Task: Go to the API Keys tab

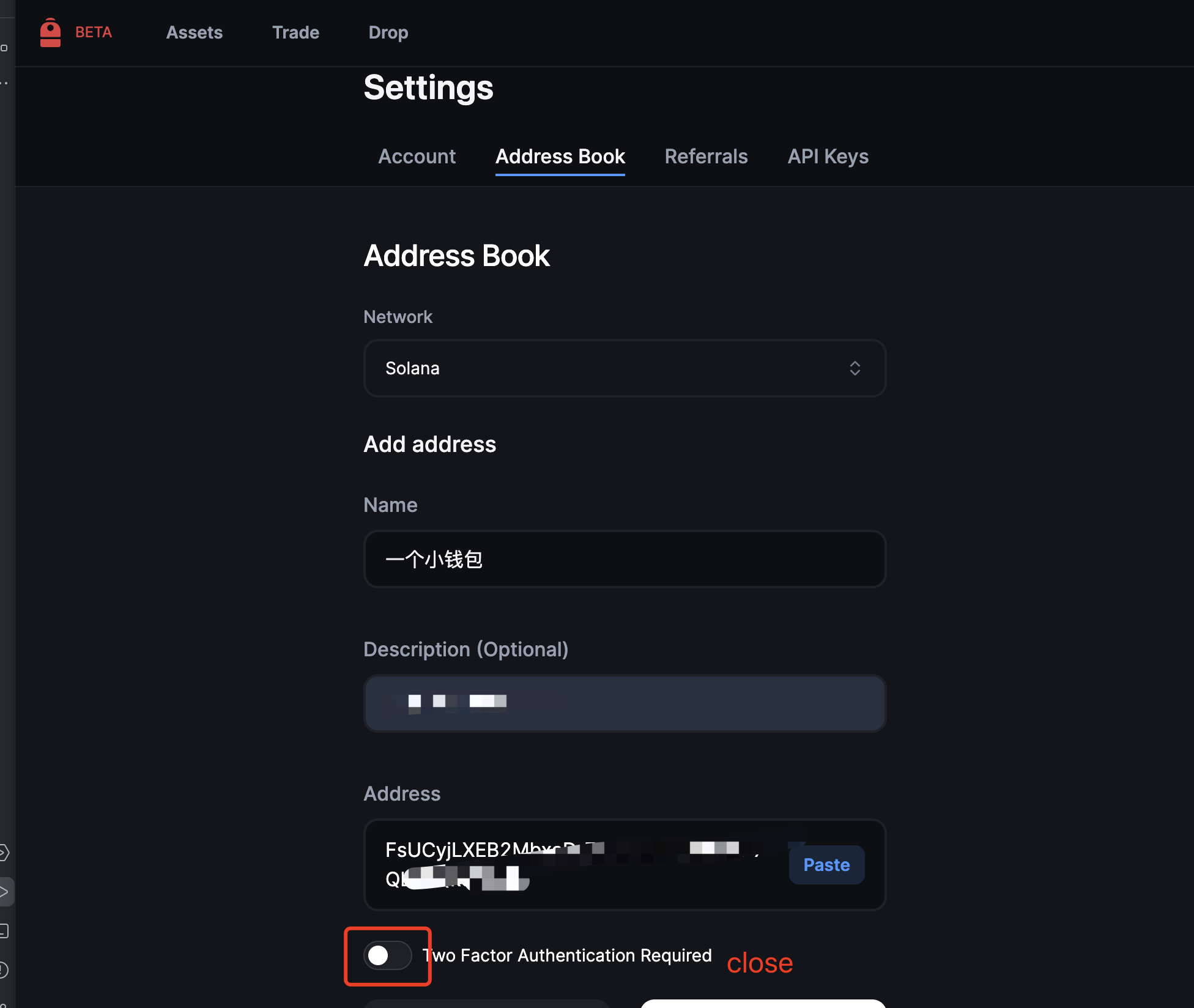Action: click(828, 157)
